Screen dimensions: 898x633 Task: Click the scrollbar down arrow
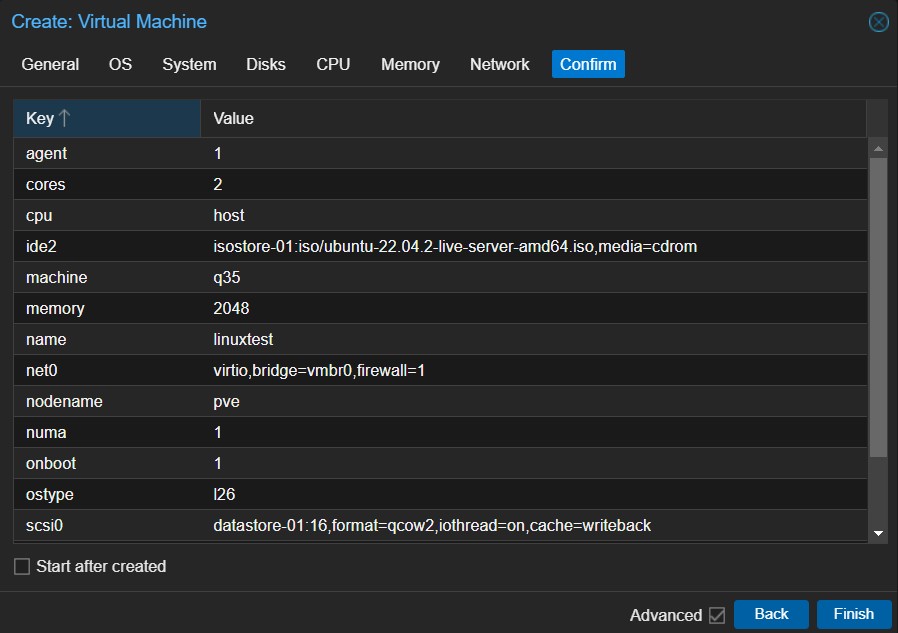878,534
